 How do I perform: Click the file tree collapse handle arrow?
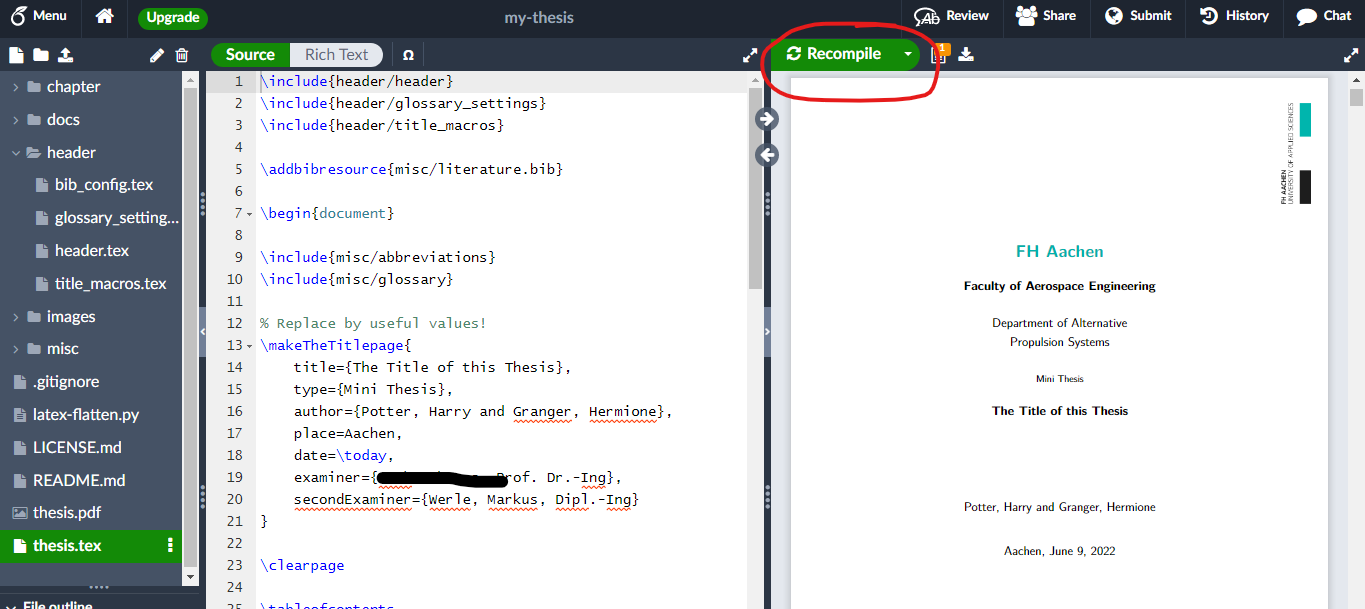(202, 331)
